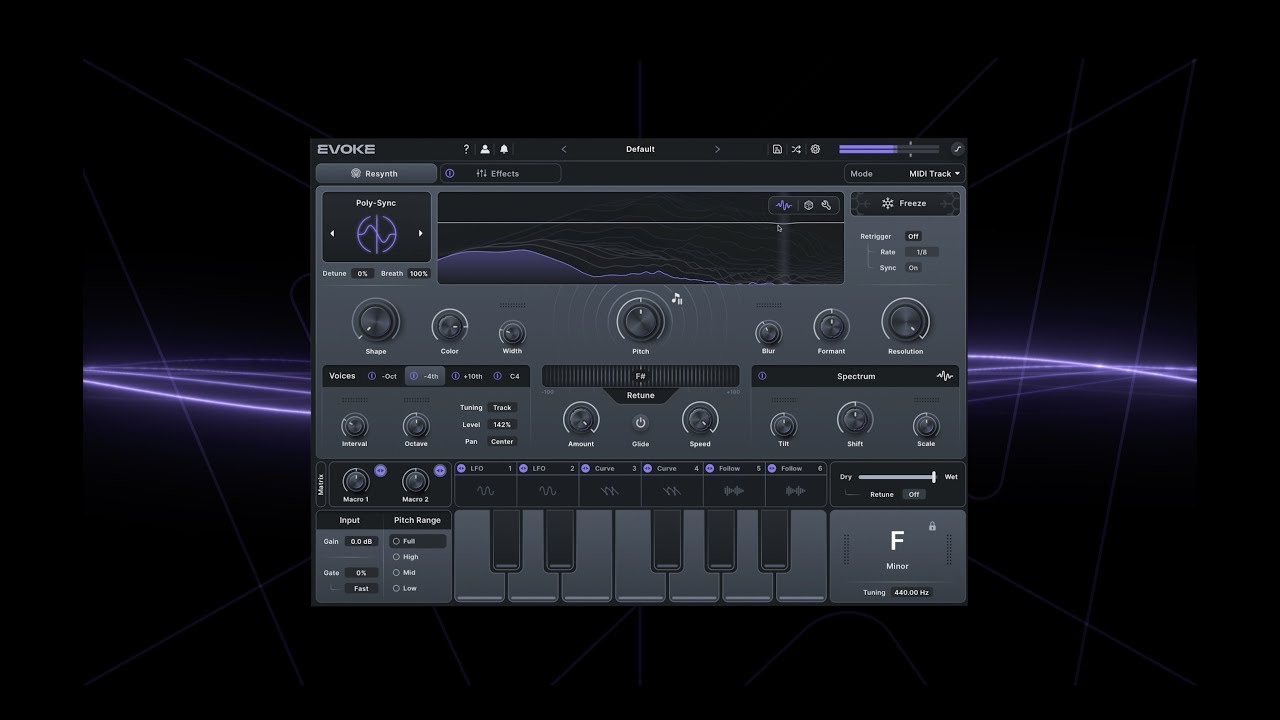Go to the previous preset arrow
The image size is (1280, 720).
click(564, 149)
